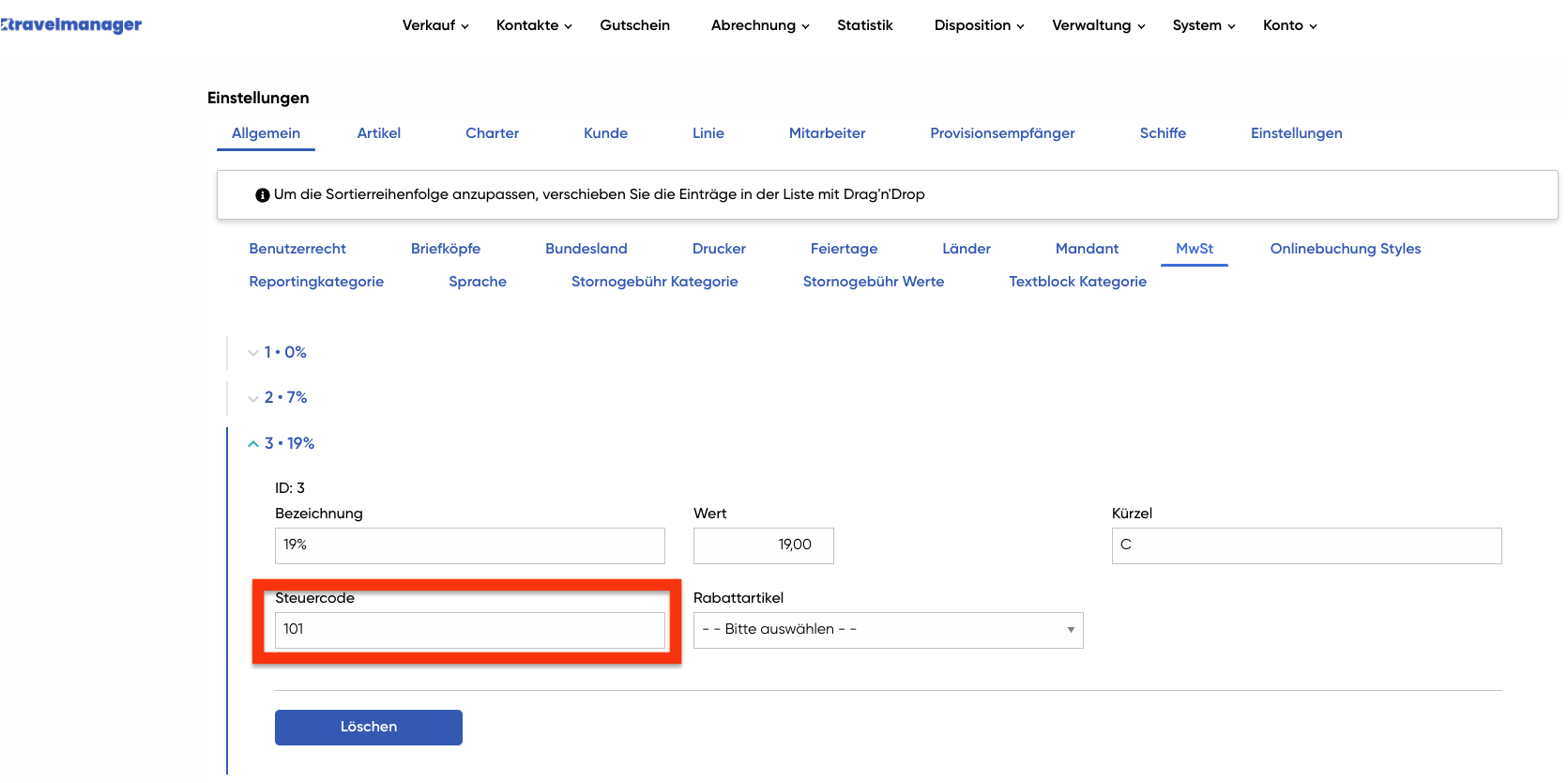Select the MwSt sub-tab

(x=1195, y=249)
